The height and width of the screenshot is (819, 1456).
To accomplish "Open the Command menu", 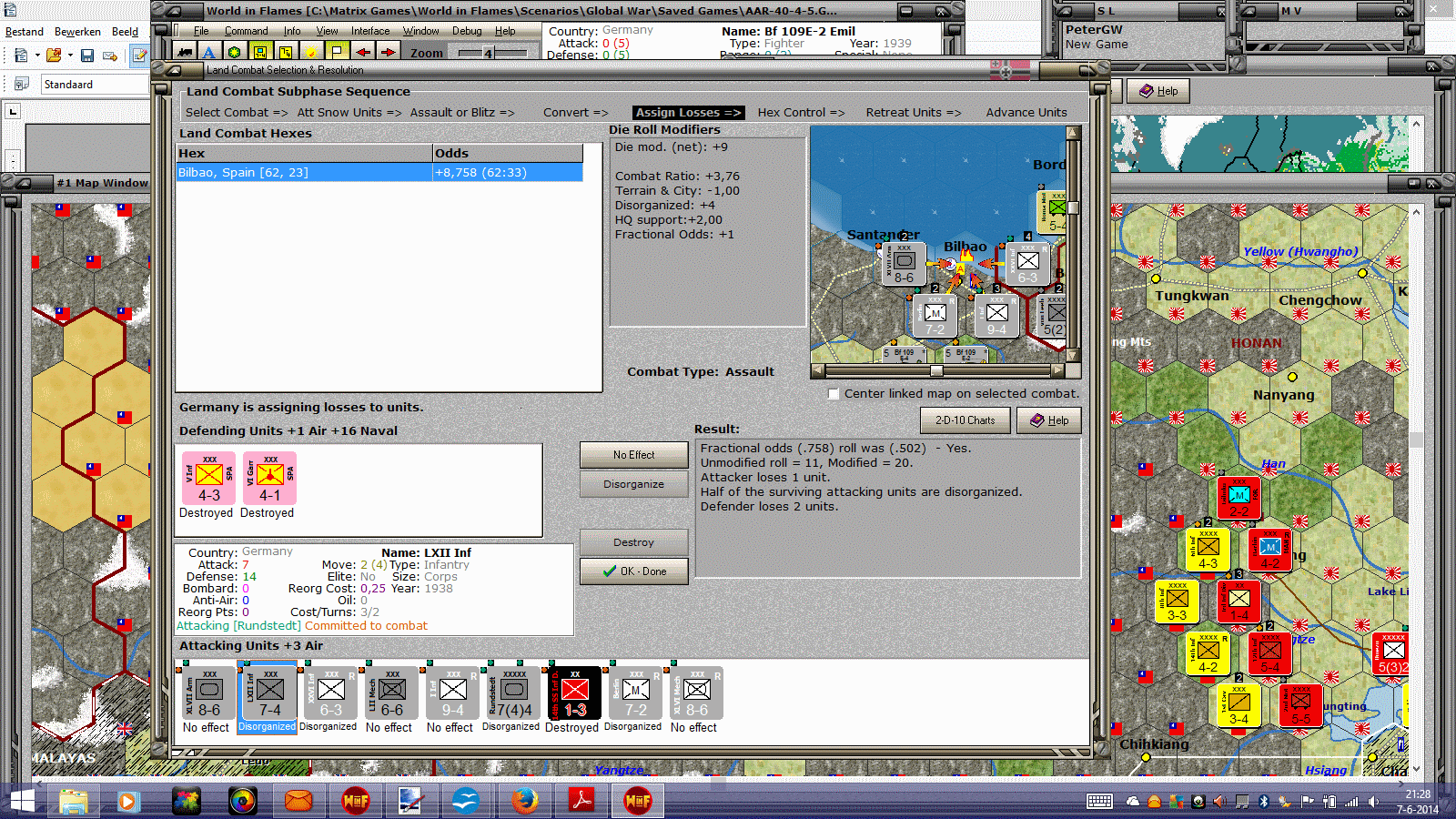I will 246,31.
